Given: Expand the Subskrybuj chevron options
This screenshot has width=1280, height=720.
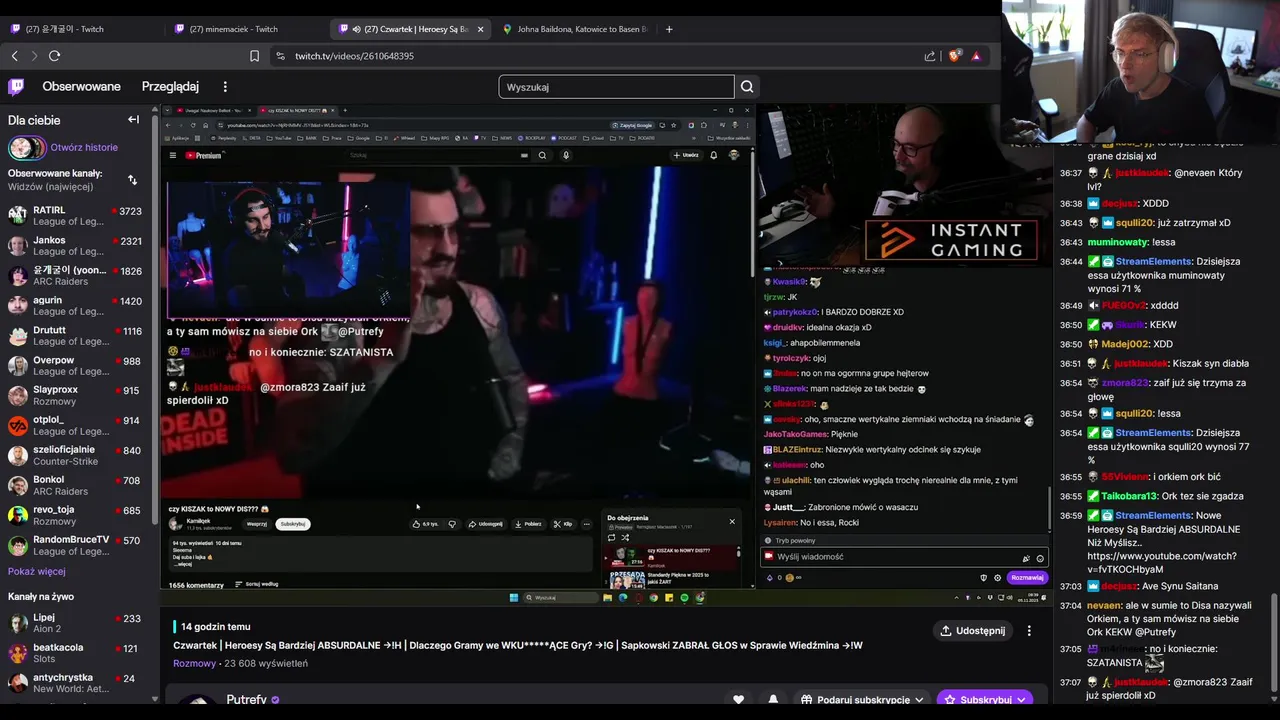Looking at the screenshot, I should [x=1021, y=700].
